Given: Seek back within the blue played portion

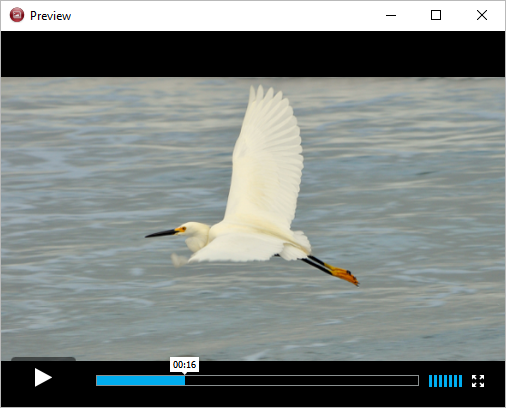Looking at the screenshot, I should 140,380.
